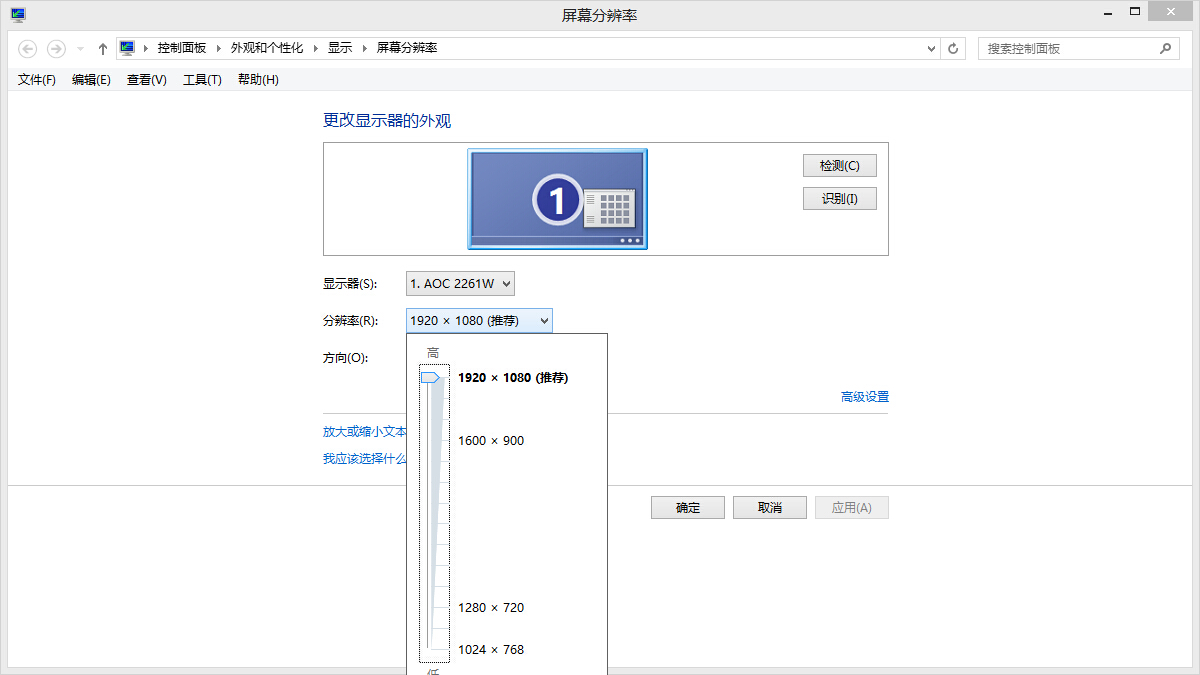Screen dimensions: 1200x675
Task: Select the monitor 1 display thumbnail
Action: pyautogui.click(x=557, y=199)
